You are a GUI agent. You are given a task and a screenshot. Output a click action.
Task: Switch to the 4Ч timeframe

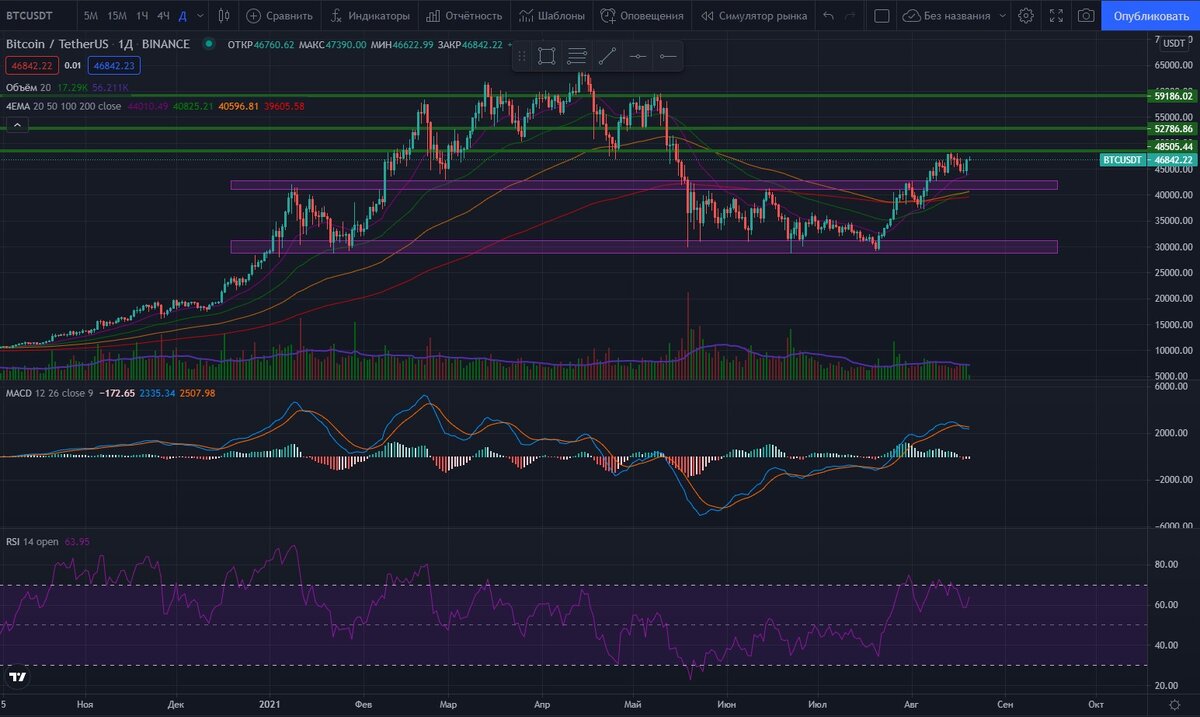163,16
